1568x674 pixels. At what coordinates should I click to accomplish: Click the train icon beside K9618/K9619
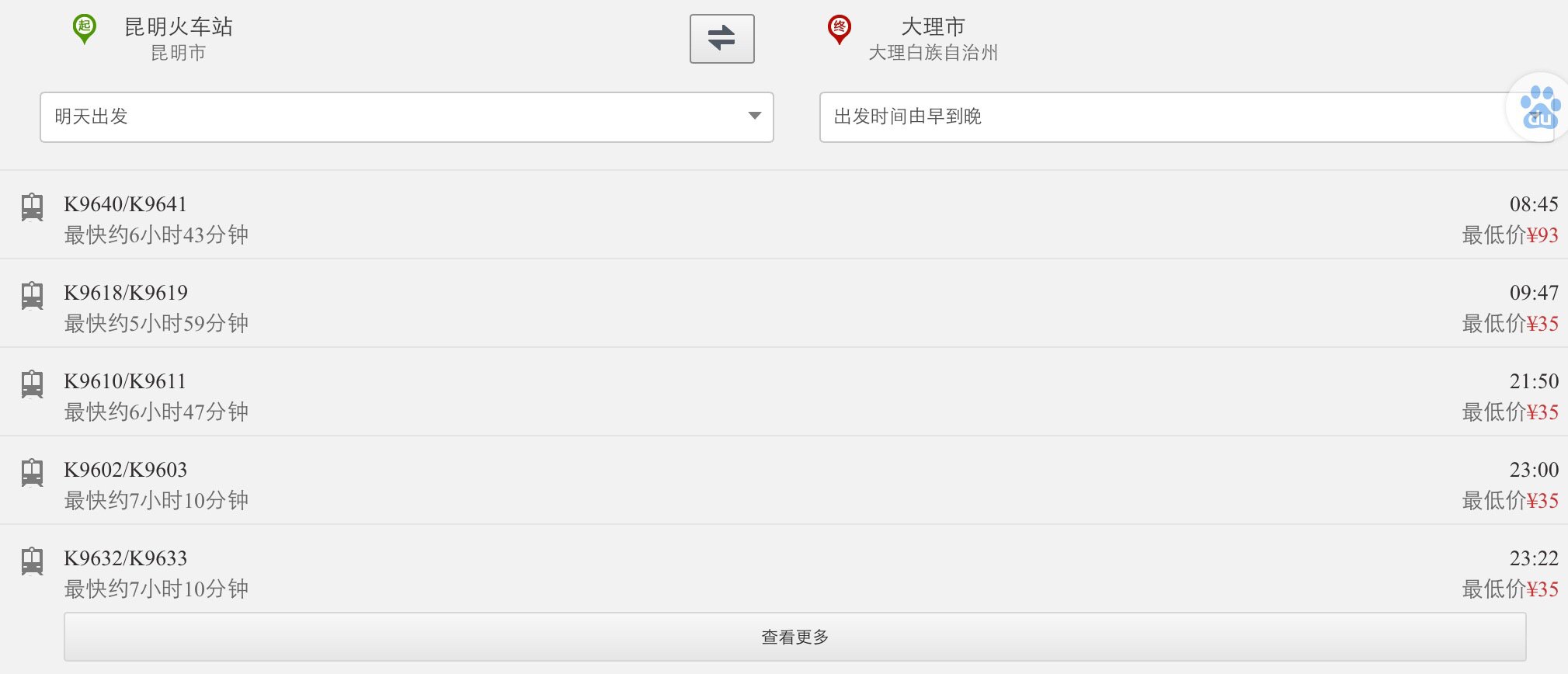click(32, 296)
